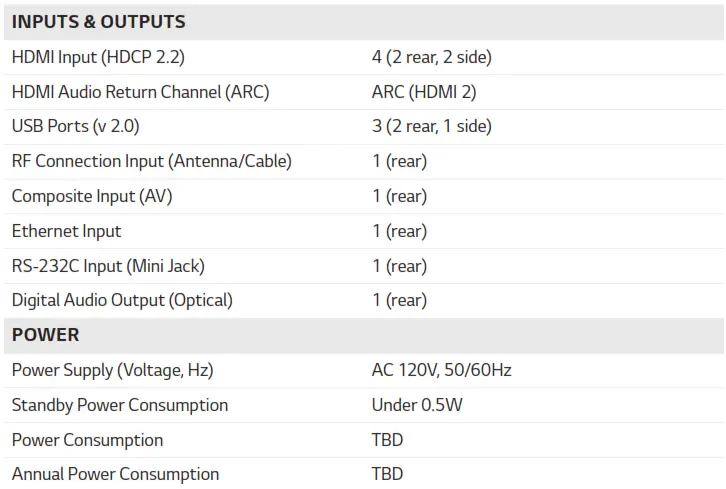Screen dimensions: 726x489
Task: Click the INPUTS & OUTPUTS section header
Action: point(99,22)
